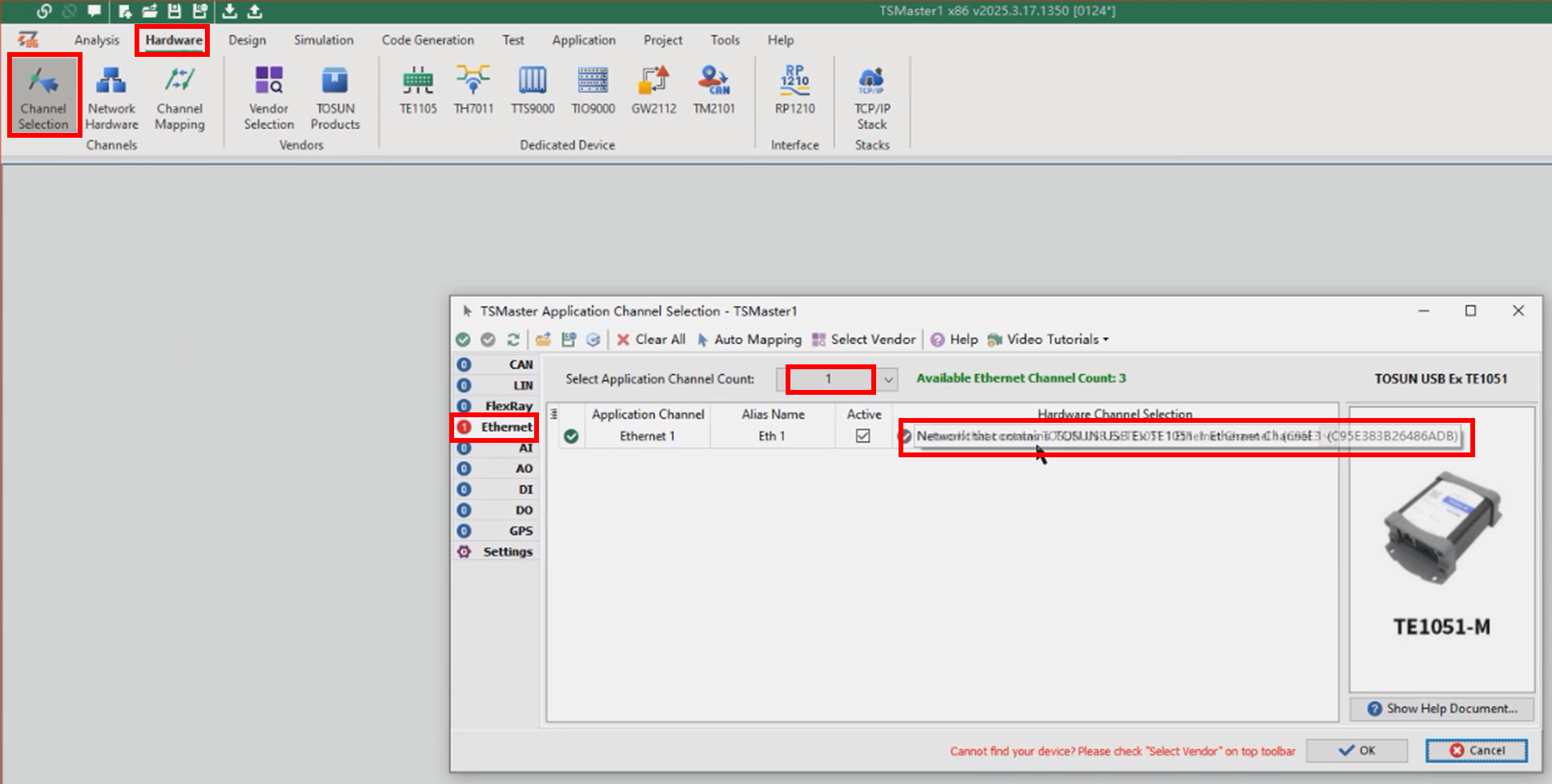Click the Auto Mapping button
This screenshot has width=1552, height=784.
(x=749, y=340)
